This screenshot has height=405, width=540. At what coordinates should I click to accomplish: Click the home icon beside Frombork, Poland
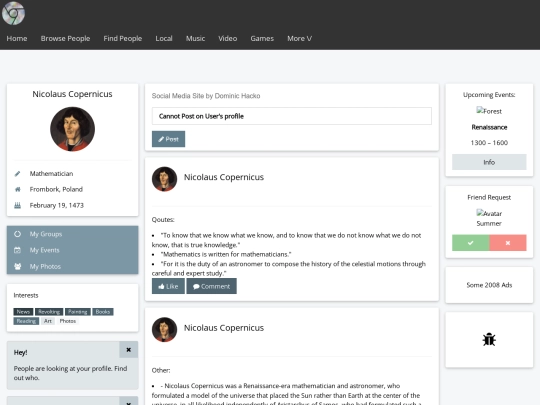click(x=18, y=189)
